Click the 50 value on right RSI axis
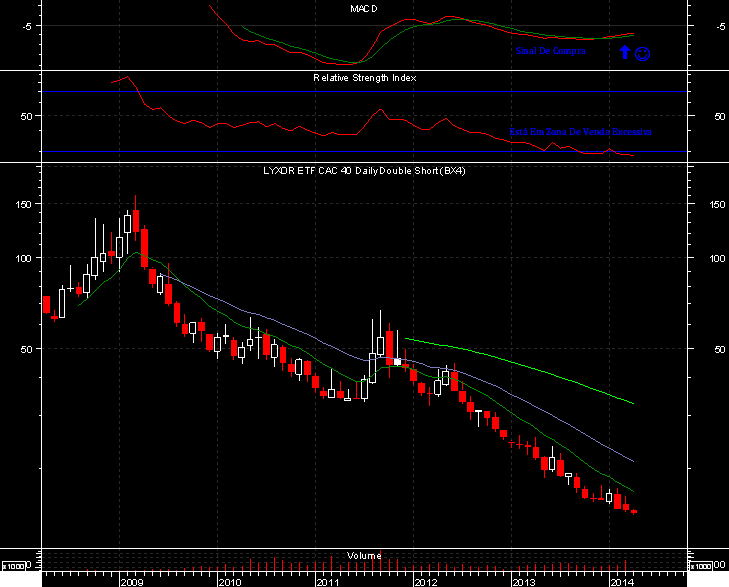Screen dimensions: 729x587 (x=719, y=116)
